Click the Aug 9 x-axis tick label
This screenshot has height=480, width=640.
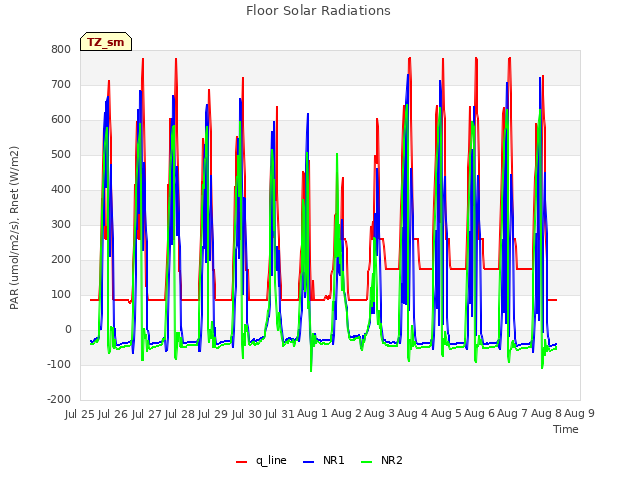coord(579,413)
